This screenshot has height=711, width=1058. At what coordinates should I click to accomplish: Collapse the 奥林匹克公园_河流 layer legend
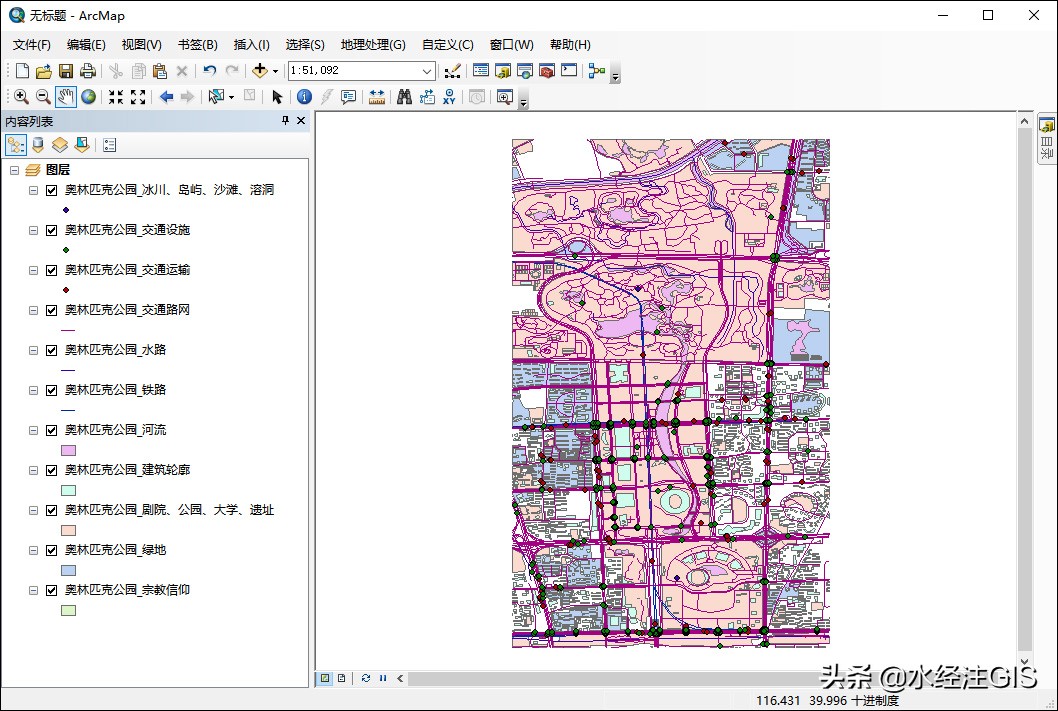coord(33,430)
